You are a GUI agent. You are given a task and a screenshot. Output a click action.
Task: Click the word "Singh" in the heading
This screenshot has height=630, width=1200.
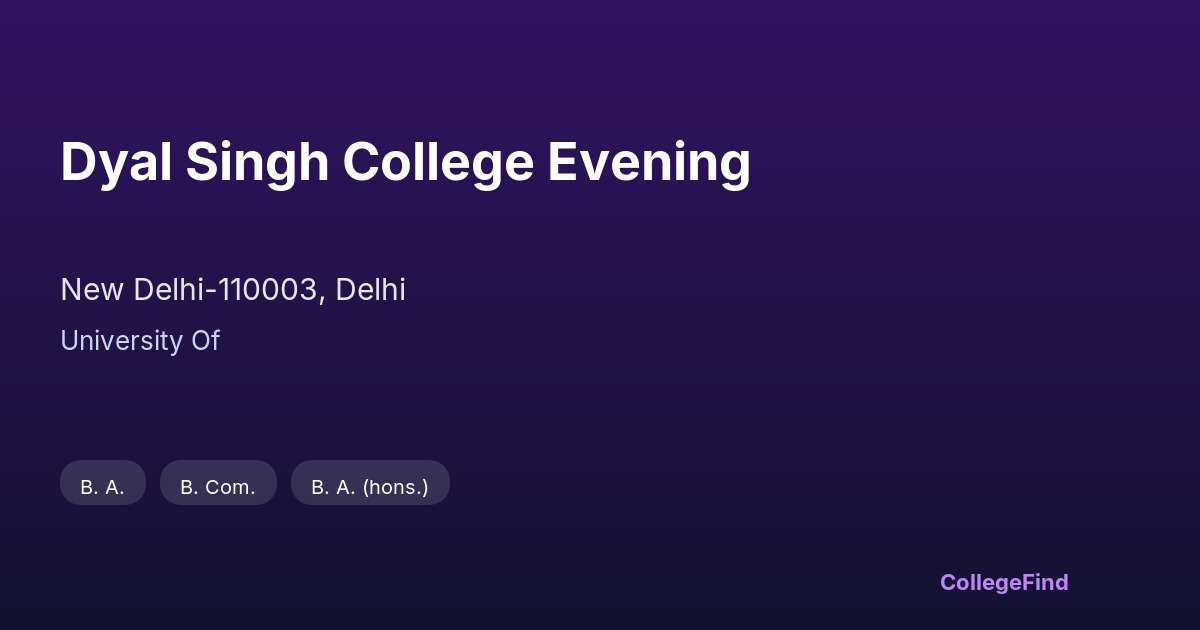click(257, 162)
